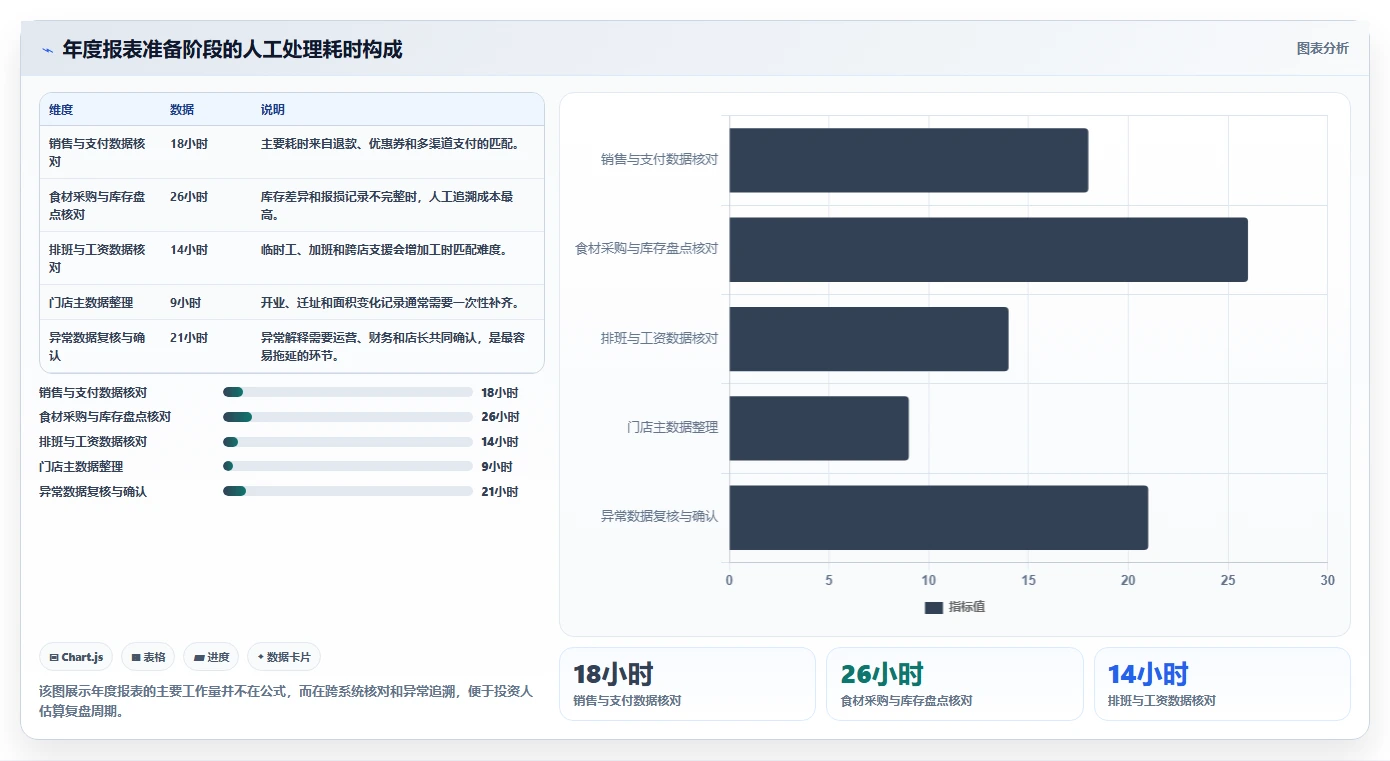Click the chart bar for 异常数据复核与确认
The height and width of the screenshot is (761, 1390).
pos(938,517)
